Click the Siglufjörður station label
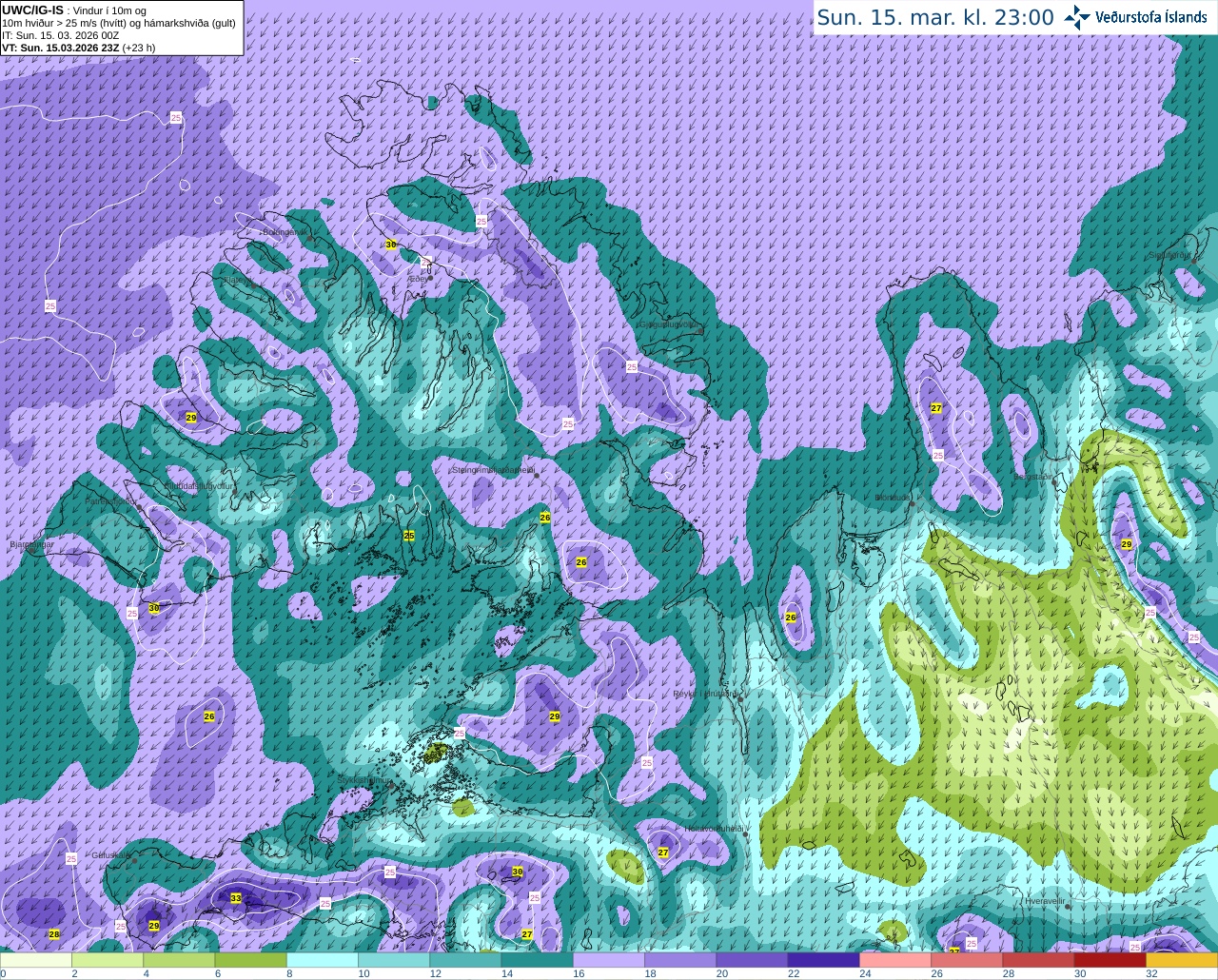Screen dimensions: 1218x980 click(1169, 255)
